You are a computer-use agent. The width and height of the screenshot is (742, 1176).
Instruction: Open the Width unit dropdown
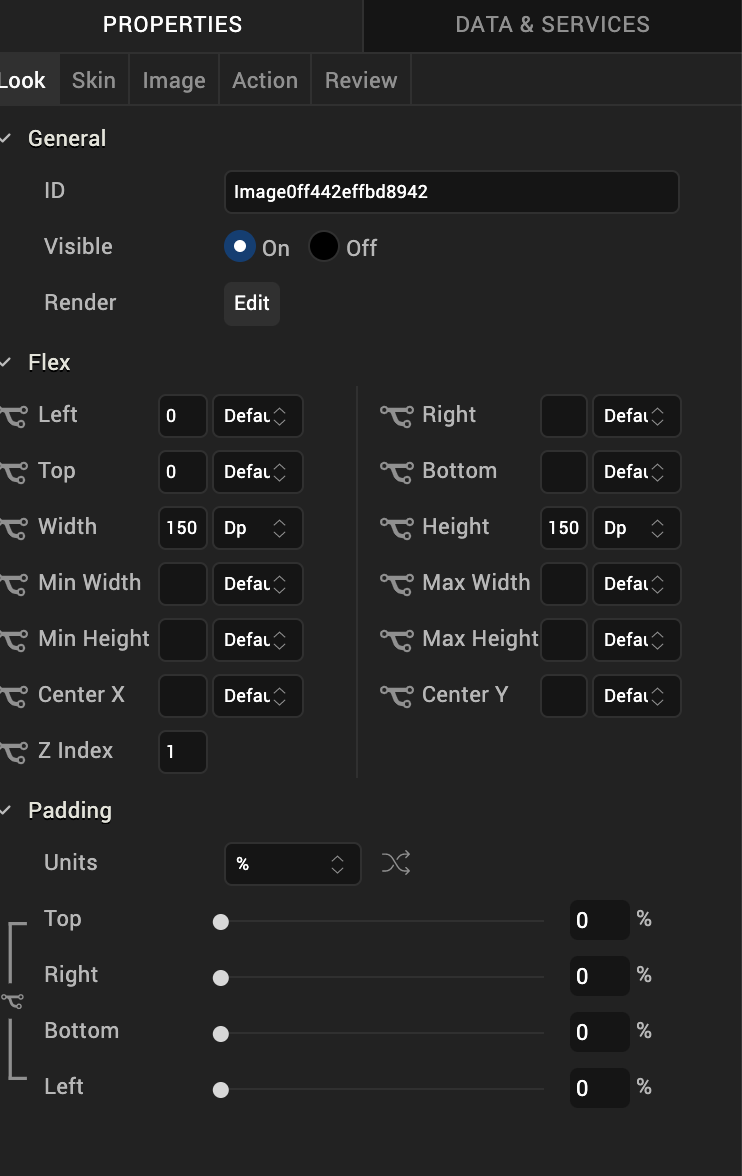(x=257, y=529)
